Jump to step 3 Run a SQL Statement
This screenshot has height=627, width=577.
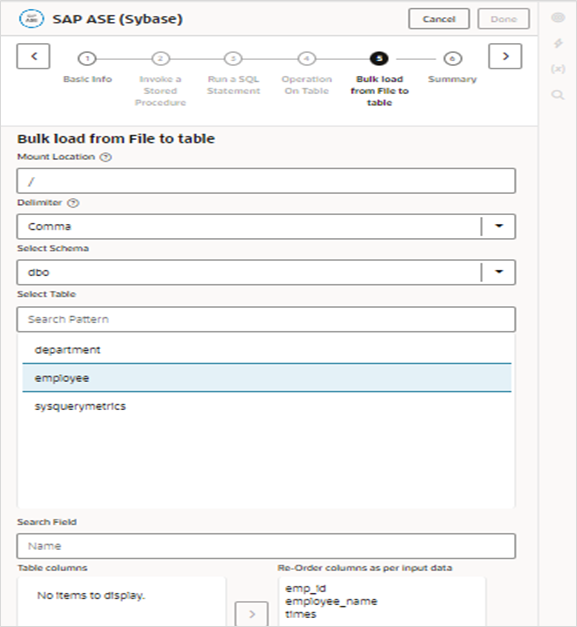[233, 59]
